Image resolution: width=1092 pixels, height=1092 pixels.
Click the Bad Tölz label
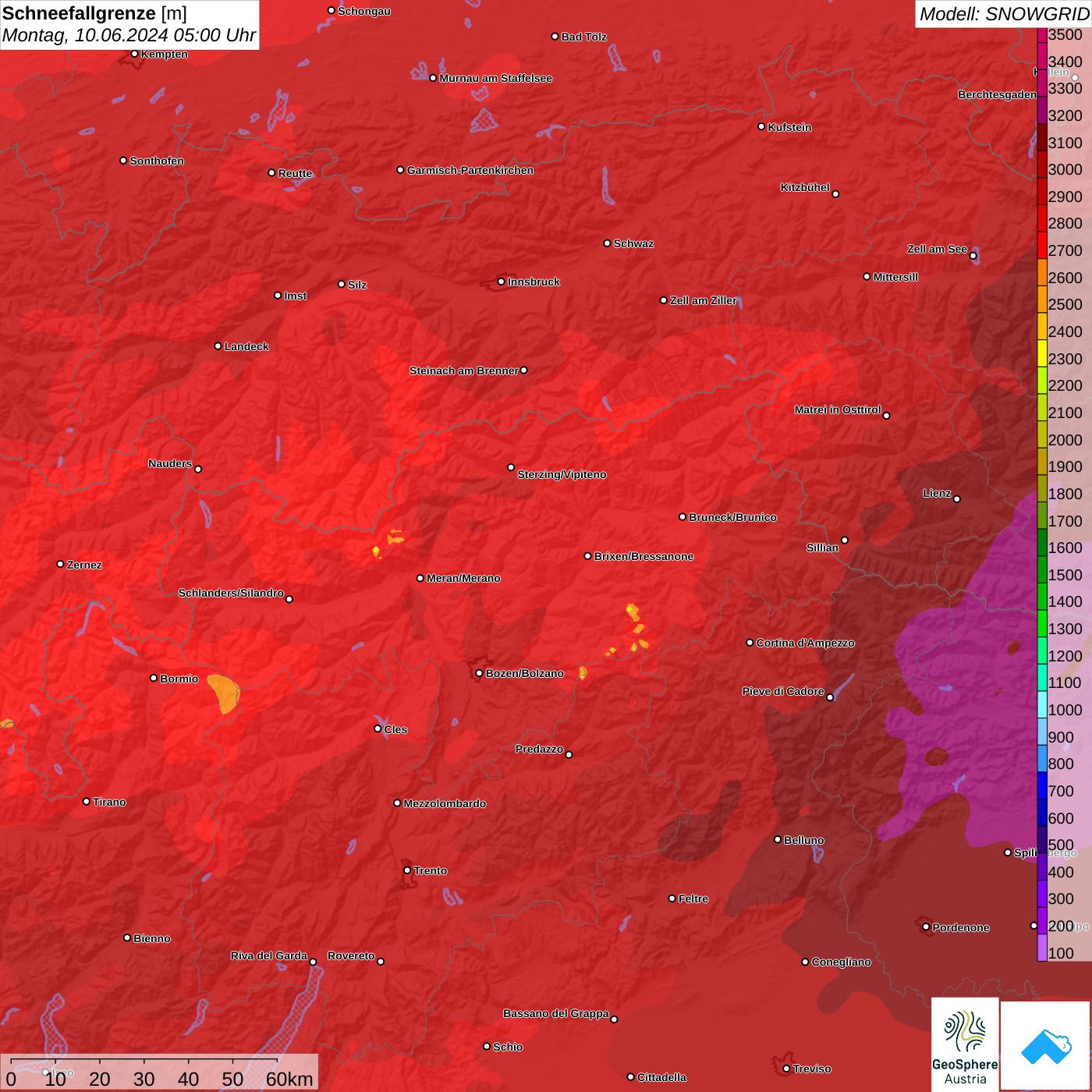point(584,37)
